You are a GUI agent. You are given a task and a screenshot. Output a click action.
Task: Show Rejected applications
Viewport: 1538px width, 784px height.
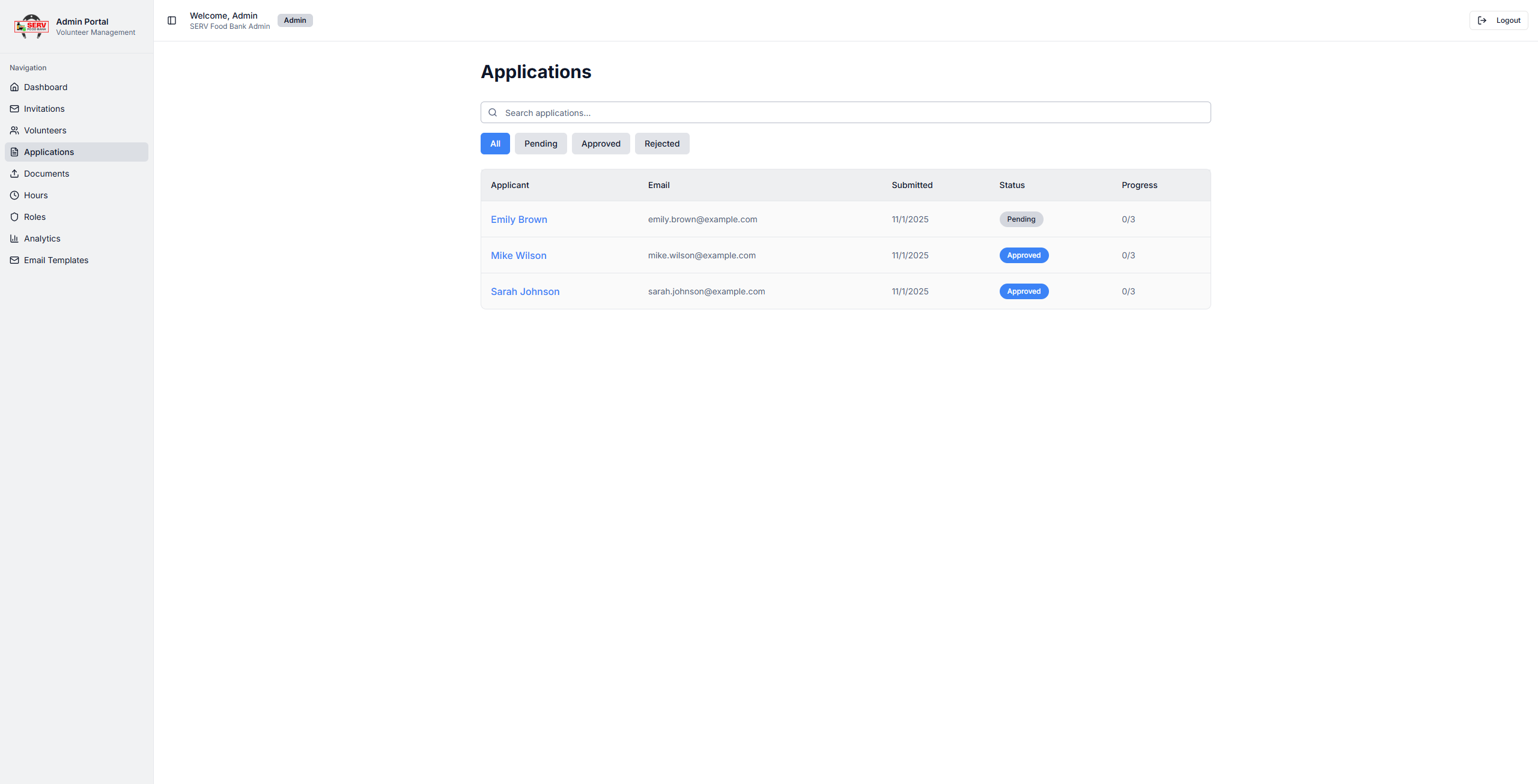pos(661,144)
